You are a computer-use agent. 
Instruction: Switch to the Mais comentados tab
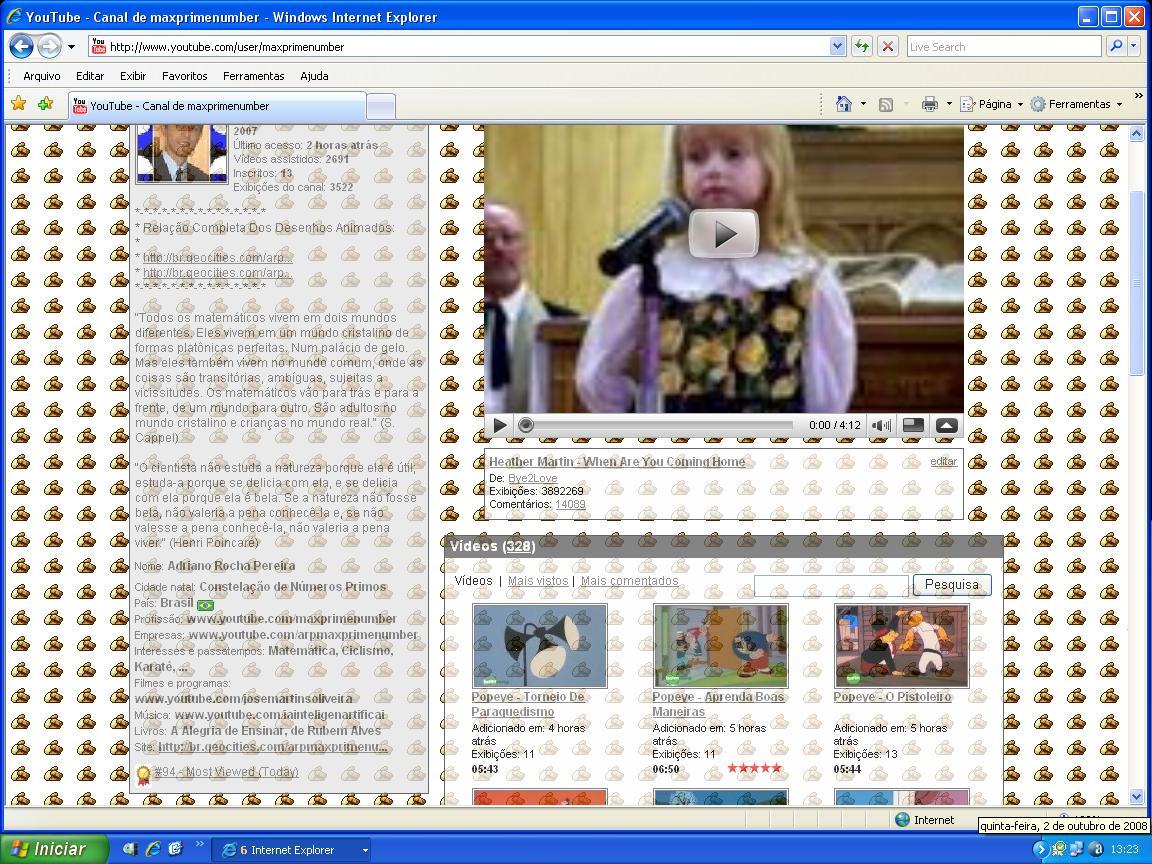pyautogui.click(x=630, y=580)
